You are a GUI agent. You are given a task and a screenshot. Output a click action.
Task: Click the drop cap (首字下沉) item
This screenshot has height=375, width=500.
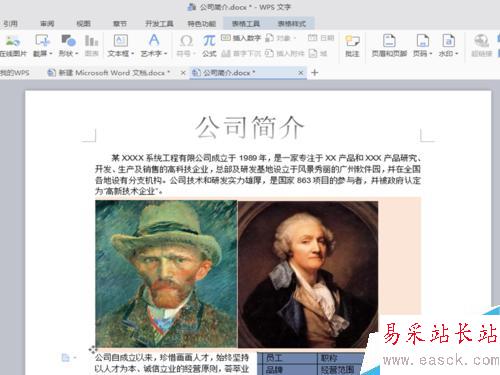(241, 53)
